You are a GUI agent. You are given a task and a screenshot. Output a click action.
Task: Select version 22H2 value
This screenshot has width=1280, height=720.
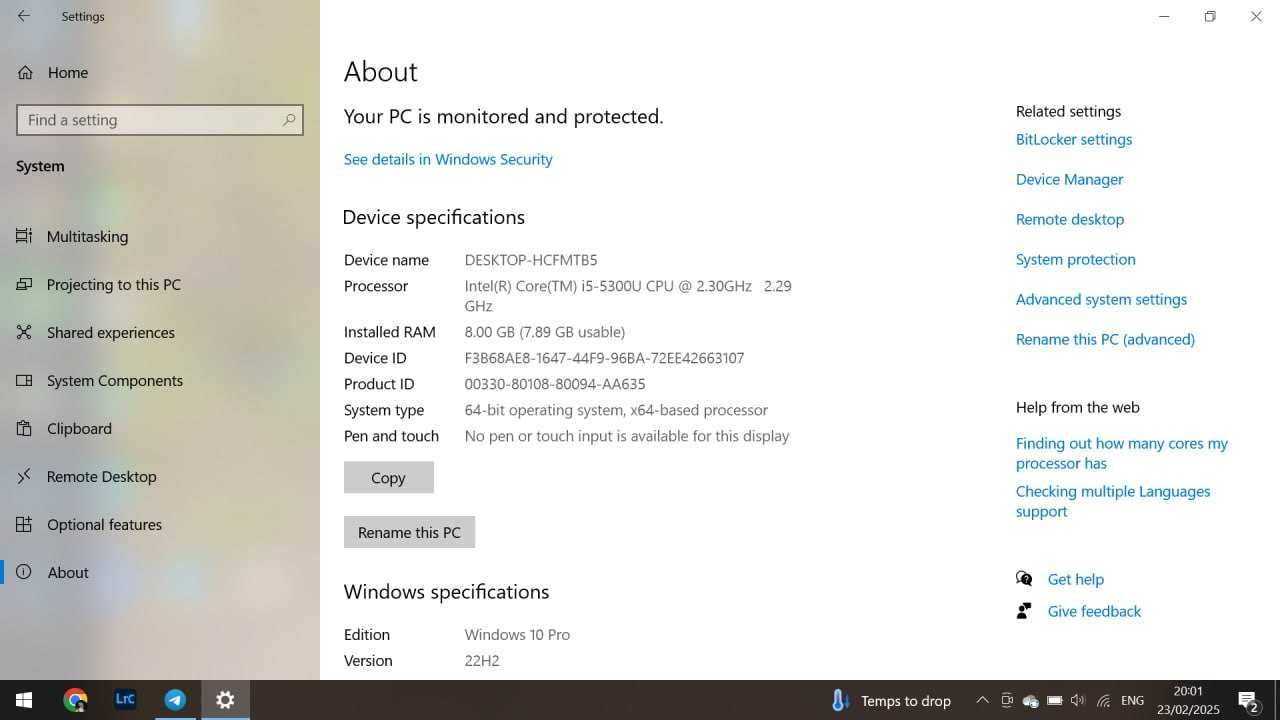point(482,661)
